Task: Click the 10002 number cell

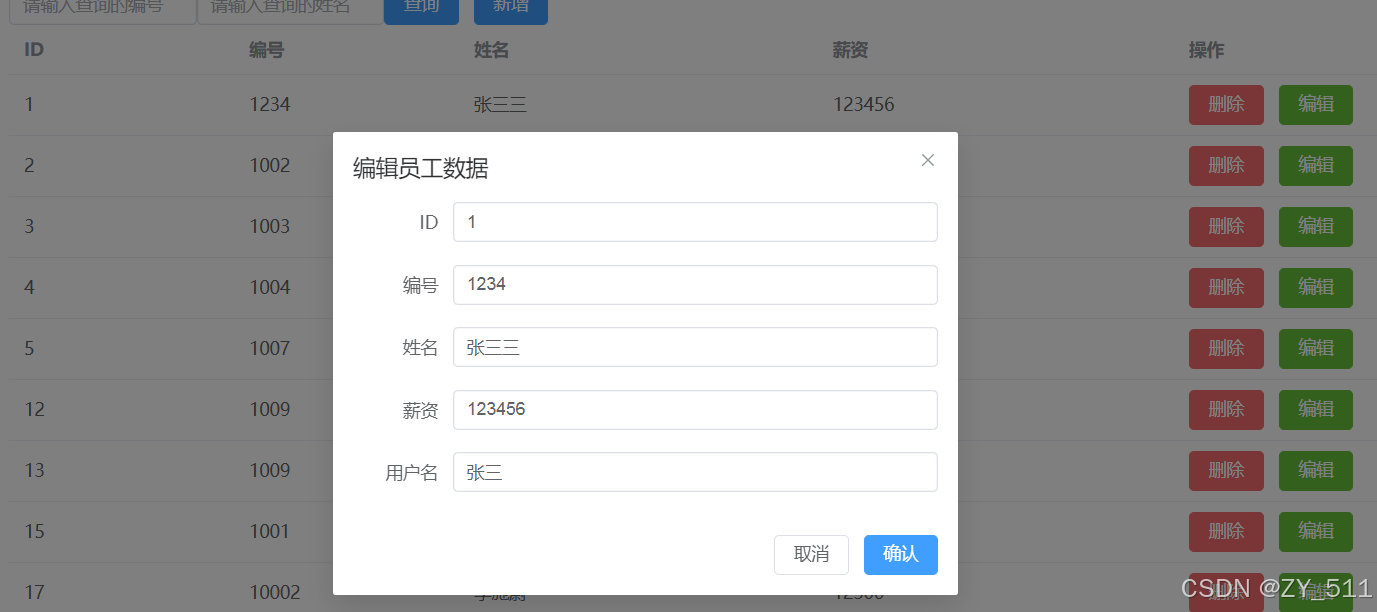Action: (275, 593)
